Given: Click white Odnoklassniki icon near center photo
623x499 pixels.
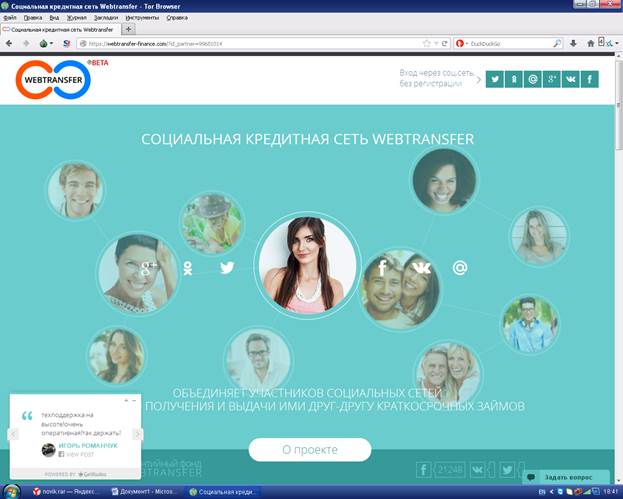Looking at the screenshot, I should [x=188, y=268].
